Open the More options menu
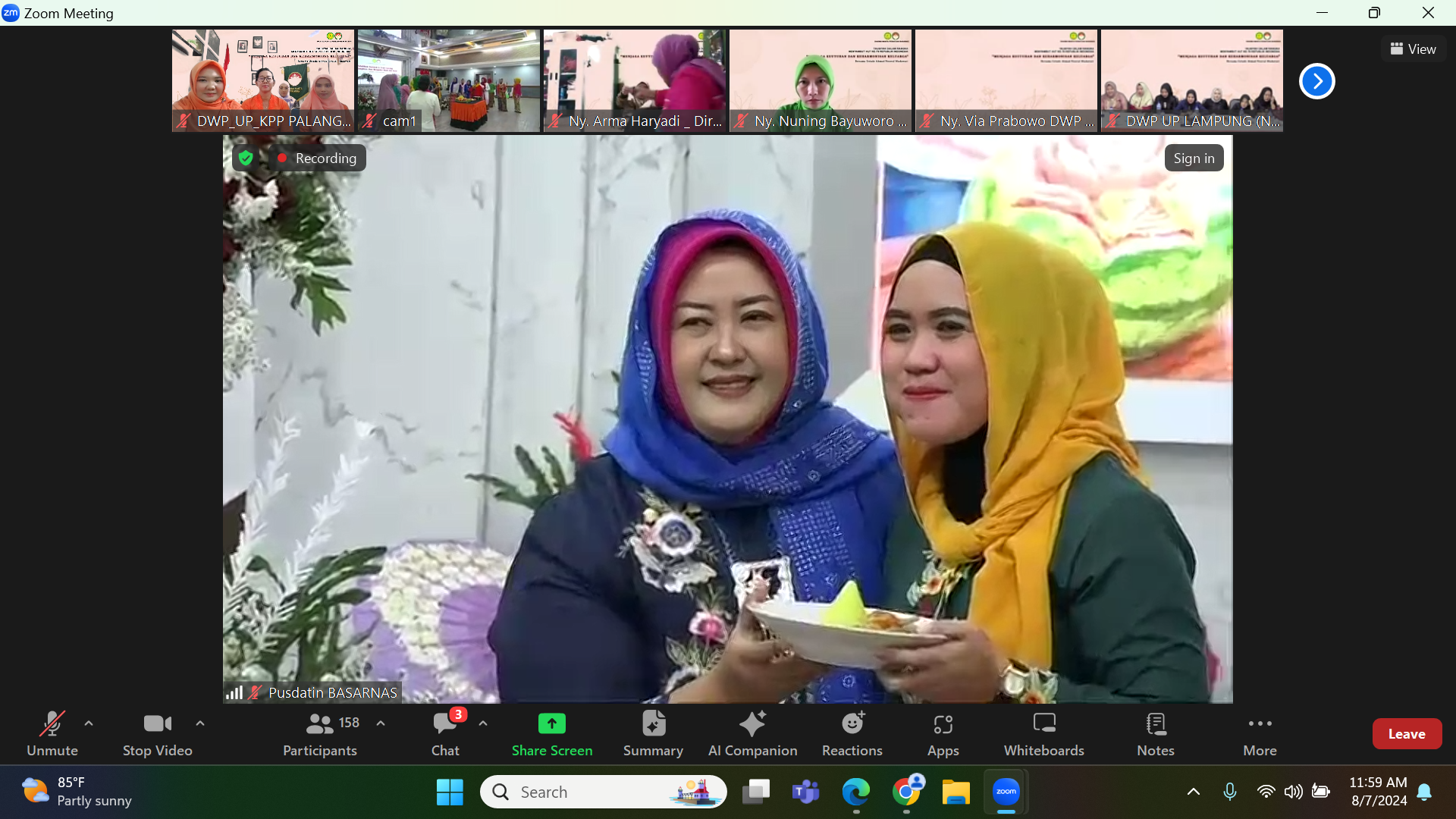Image resolution: width=1456 pixels, height=819 pixels. tap(1259, 733)
